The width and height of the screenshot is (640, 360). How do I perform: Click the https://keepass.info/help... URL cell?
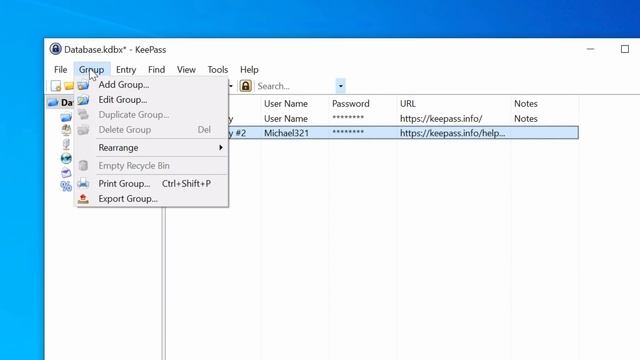(x=452, y=133)
